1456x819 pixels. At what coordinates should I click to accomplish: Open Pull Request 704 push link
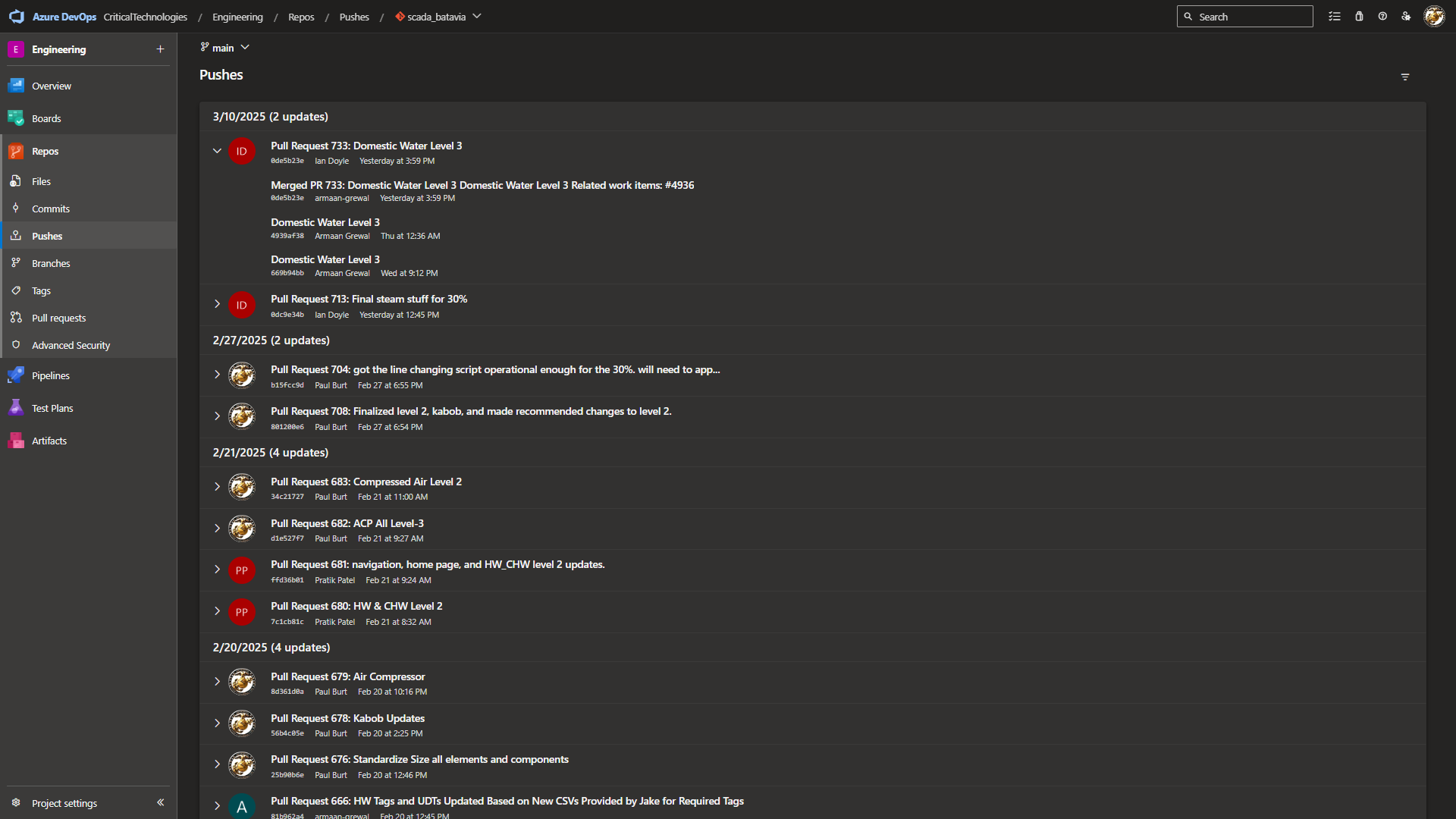click(494, 369)
